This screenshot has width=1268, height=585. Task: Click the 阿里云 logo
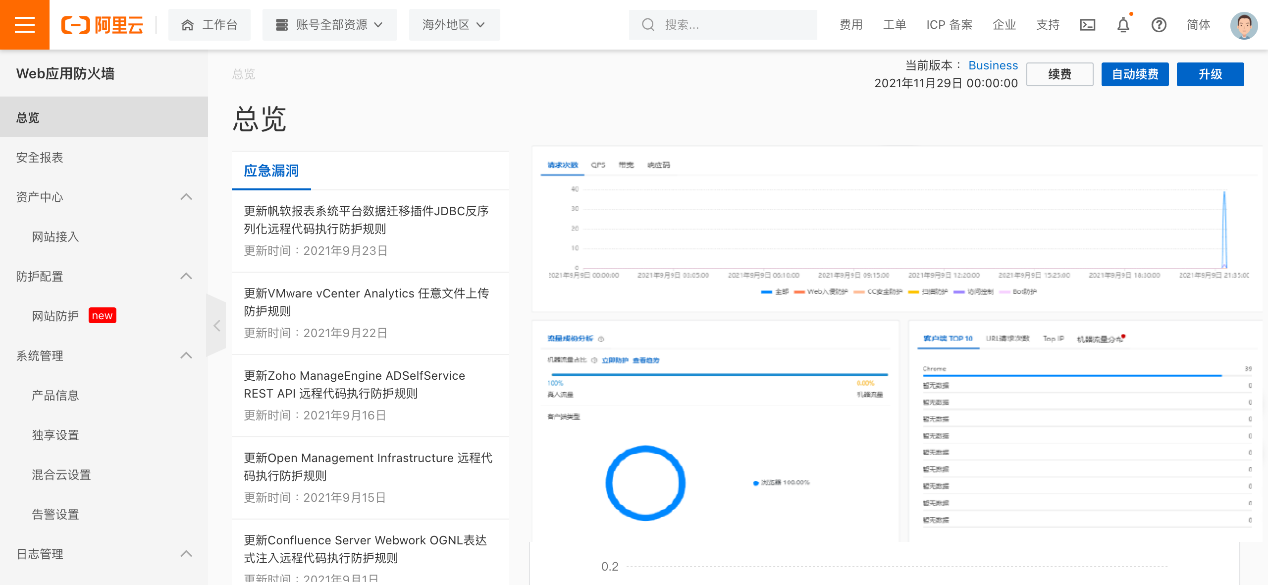[102, 25]
